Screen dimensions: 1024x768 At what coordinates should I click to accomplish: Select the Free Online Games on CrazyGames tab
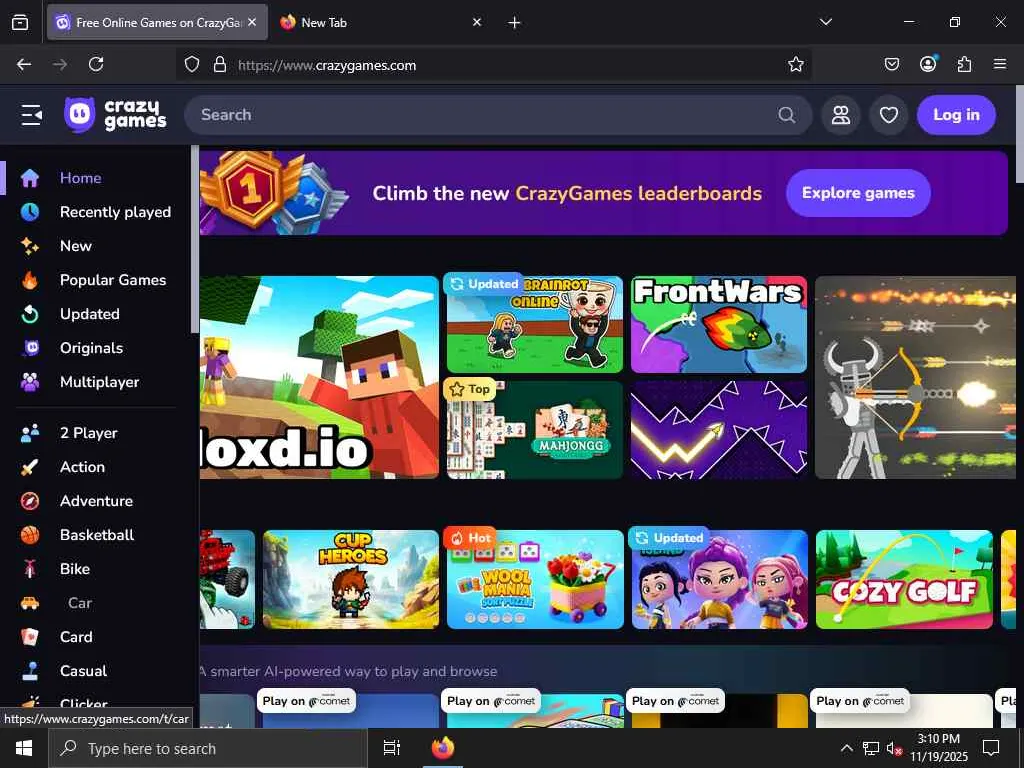157,22
